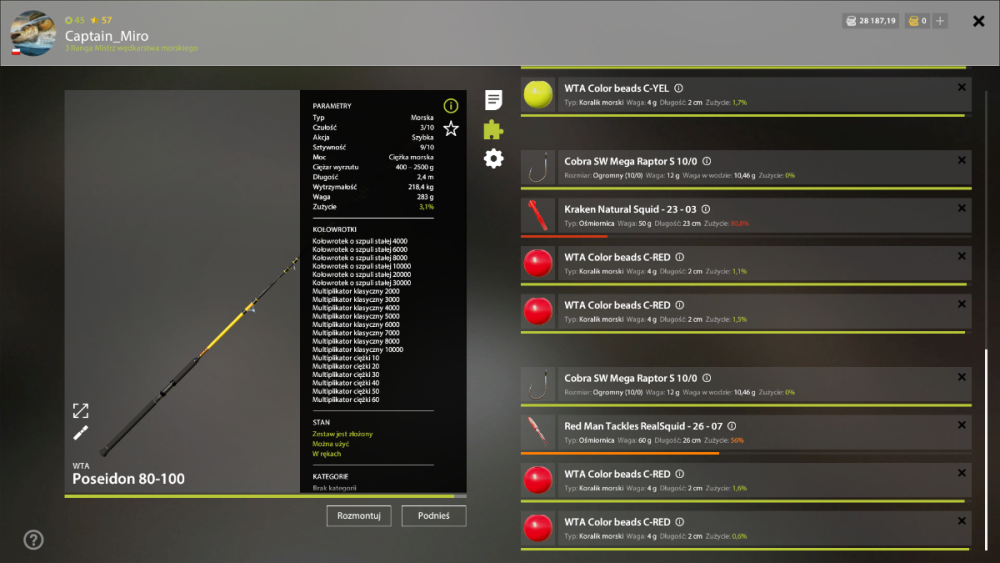Open the help question mark icon
This screenshot has width=1000, height=563.
click(x=33, y=540)
